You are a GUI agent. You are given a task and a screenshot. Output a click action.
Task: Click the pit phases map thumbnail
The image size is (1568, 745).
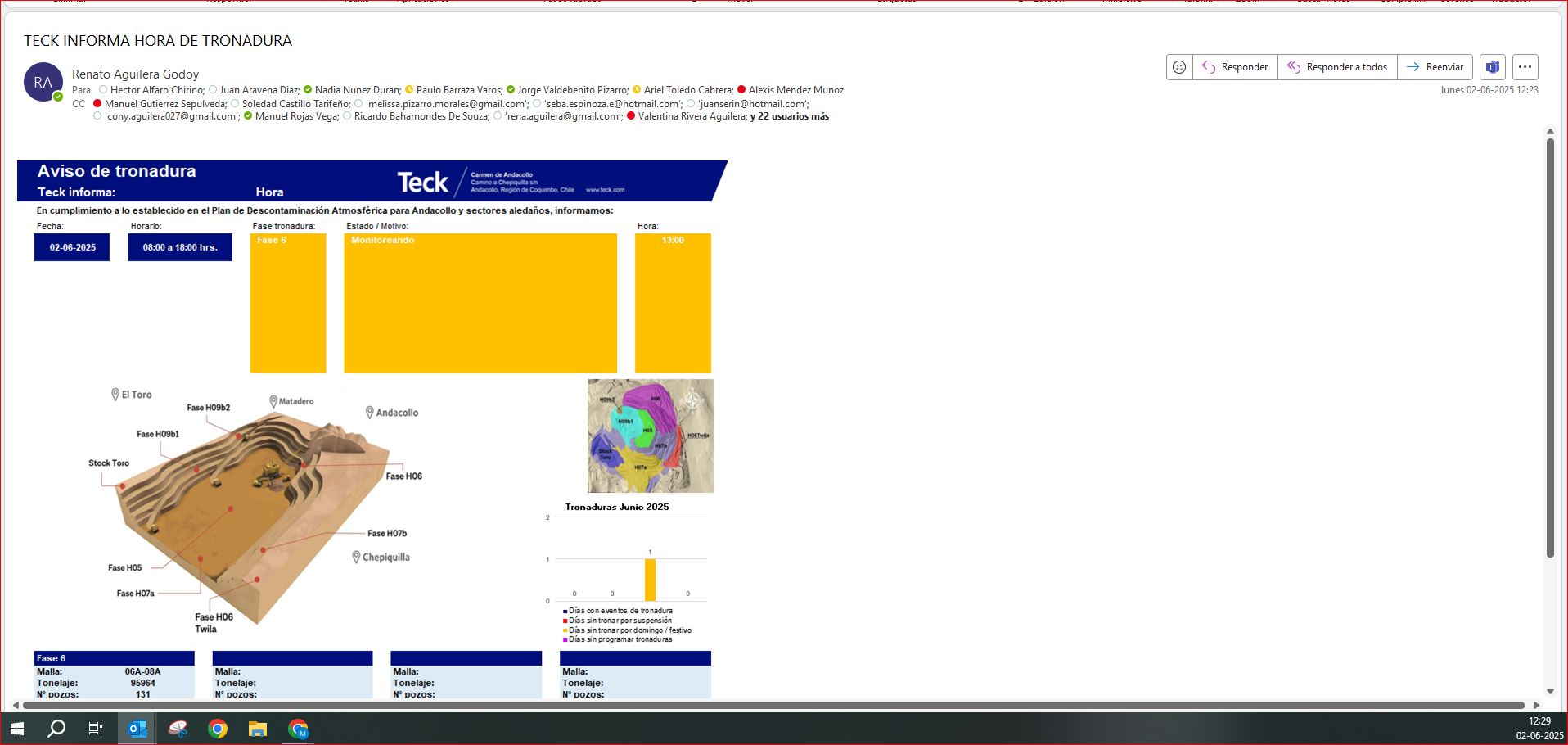click(x=651, y=436)
